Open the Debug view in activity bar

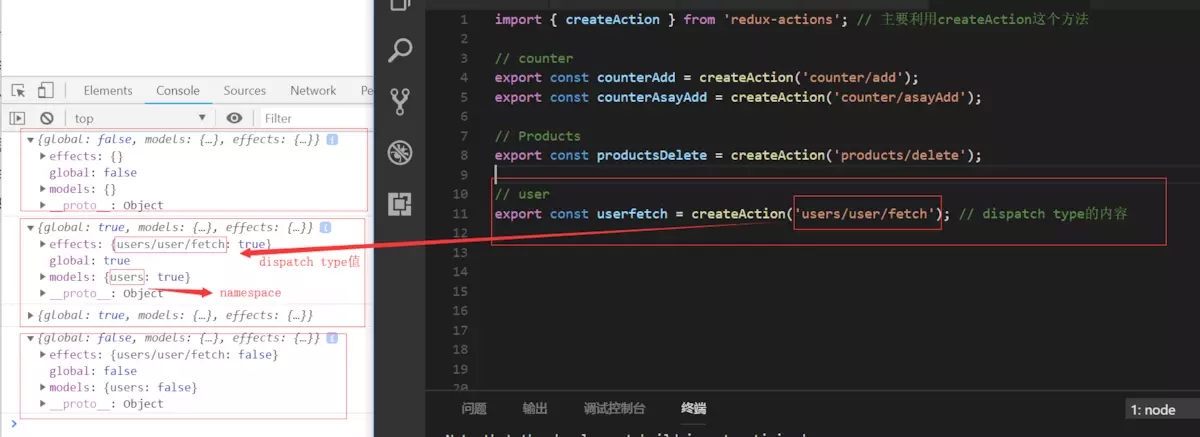400,153
